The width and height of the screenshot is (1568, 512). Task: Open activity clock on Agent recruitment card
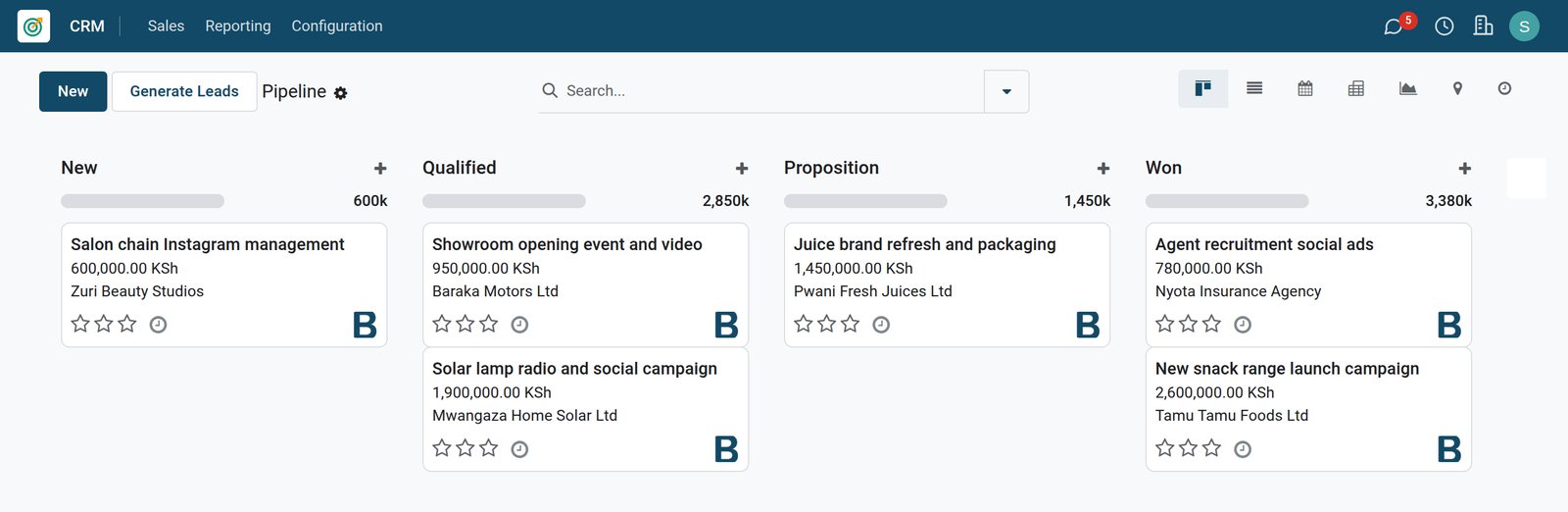pyautogui.click(x=1243, y=325)
